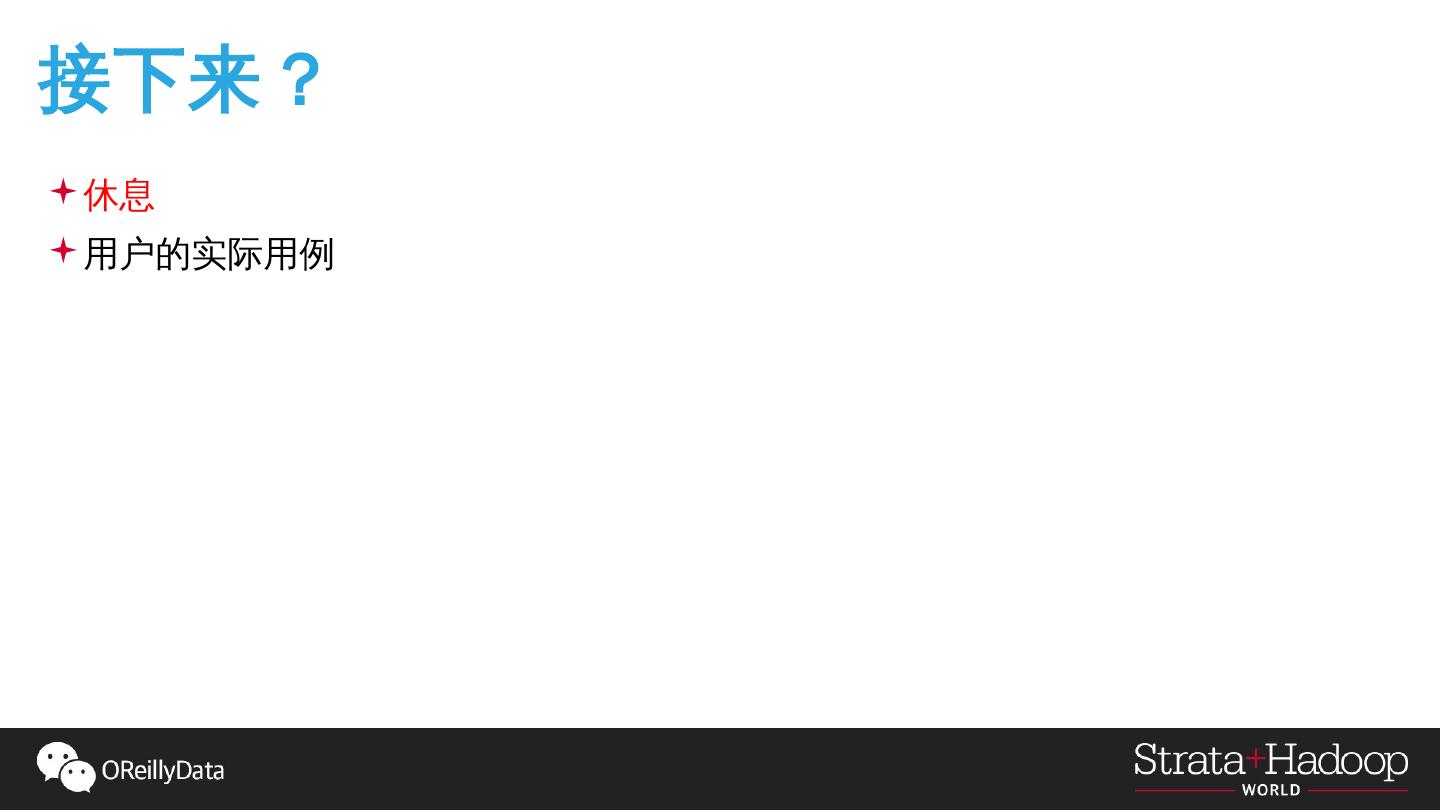Select the red 休息 bullet text

(x=119, y=195)
